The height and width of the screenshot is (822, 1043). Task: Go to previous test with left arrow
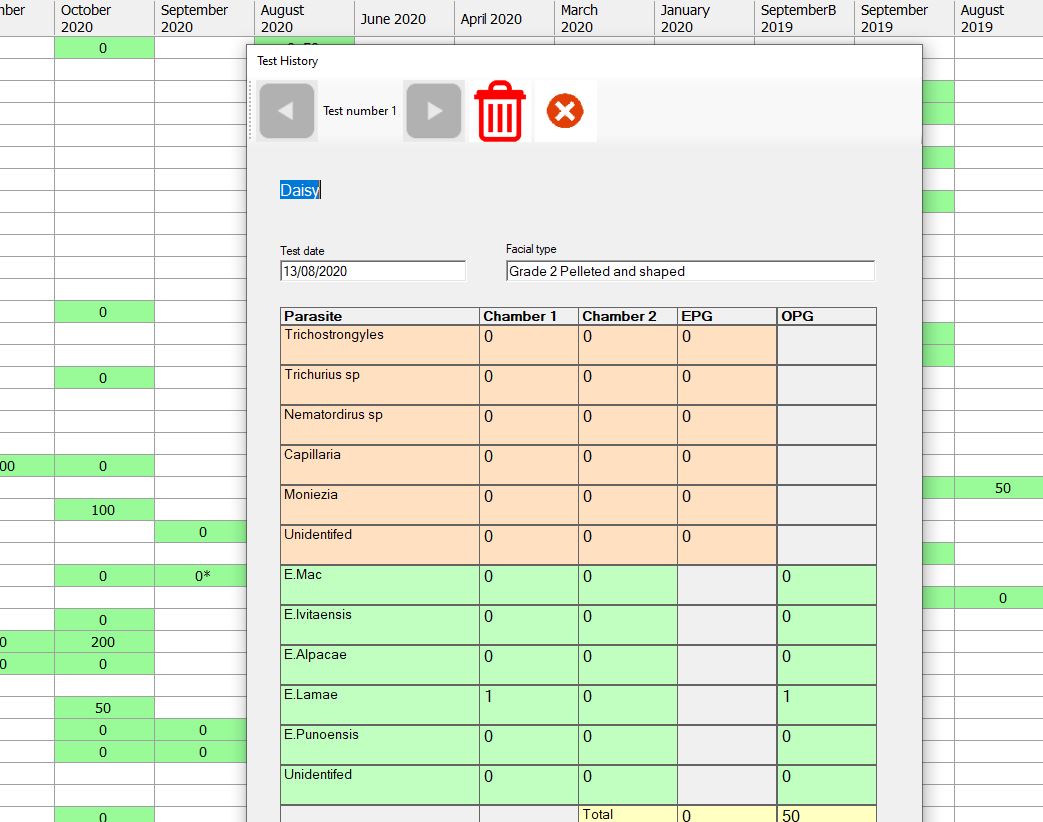[x=287, y=110]
